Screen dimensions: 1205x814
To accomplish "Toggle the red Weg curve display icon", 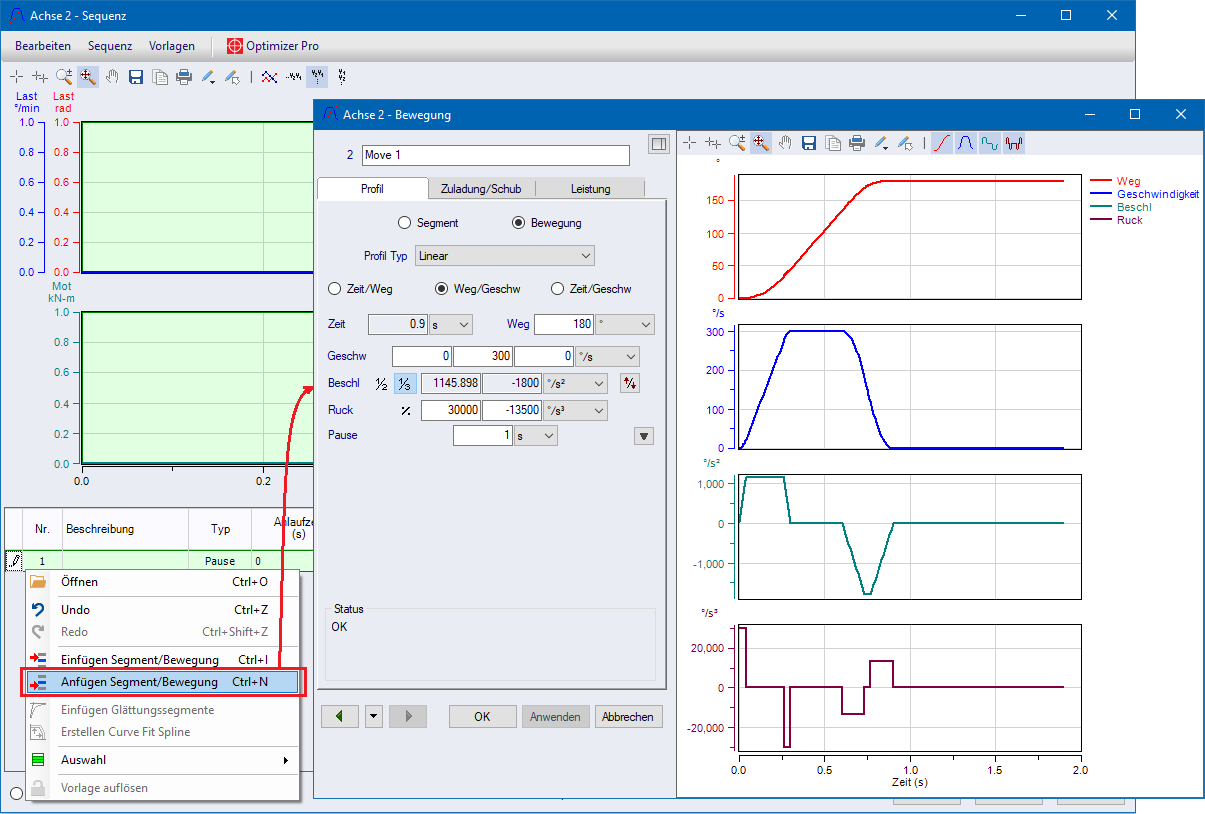I will pos(942,143).
